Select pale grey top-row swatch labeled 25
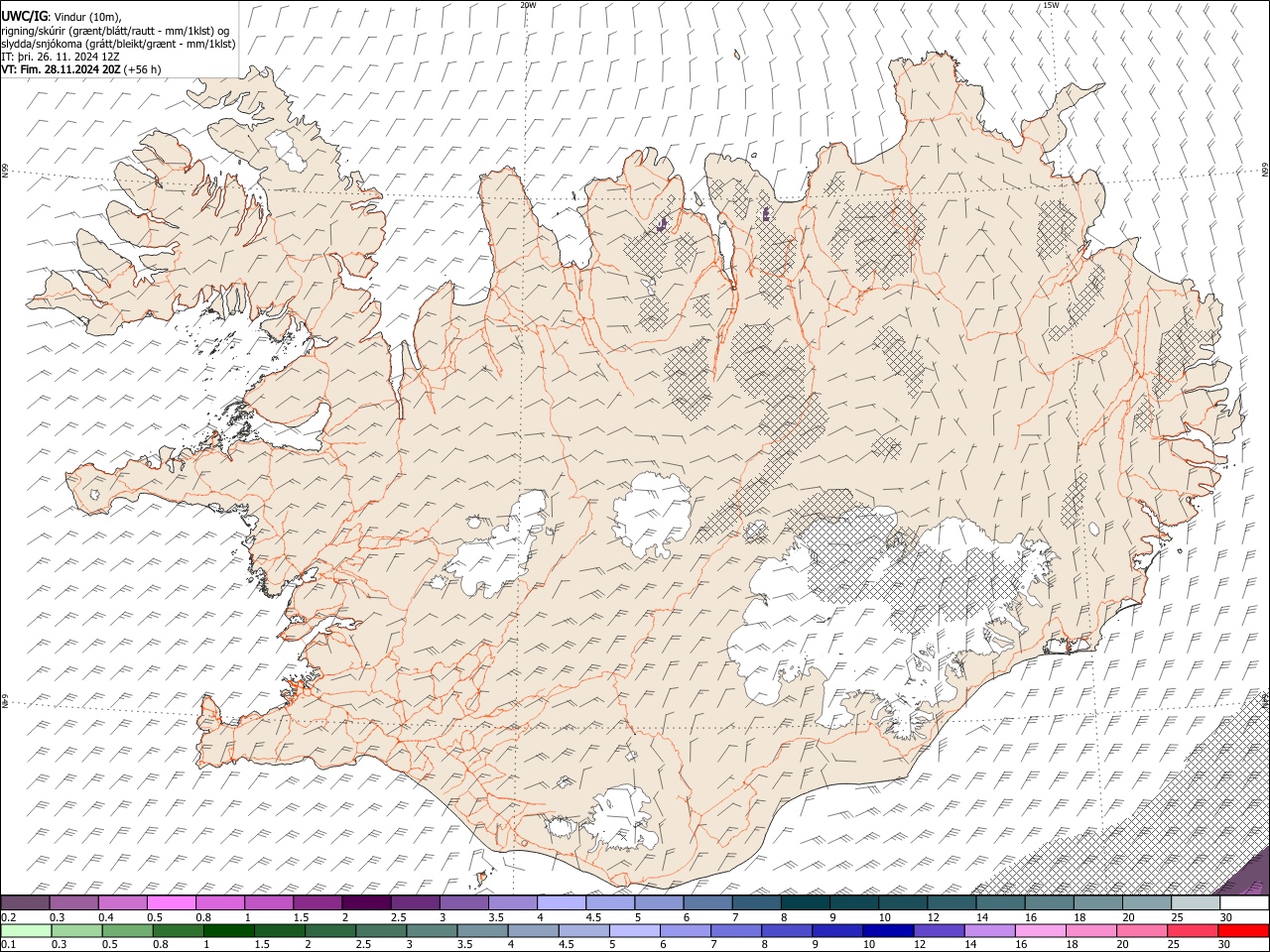The image size is (1270, 952). click(1195, 903)
